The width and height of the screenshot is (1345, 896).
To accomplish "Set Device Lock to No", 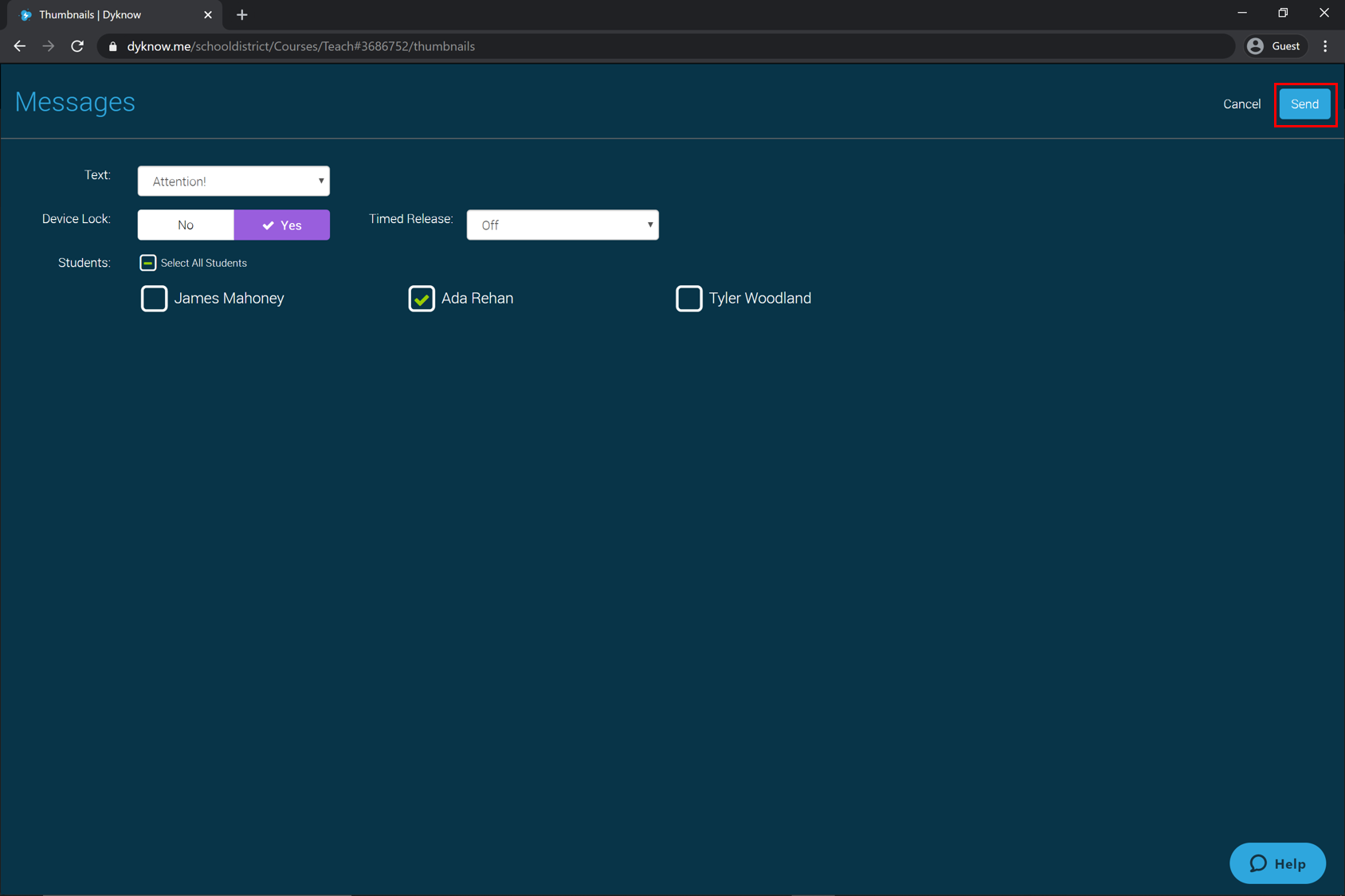I will click(186, 225).
